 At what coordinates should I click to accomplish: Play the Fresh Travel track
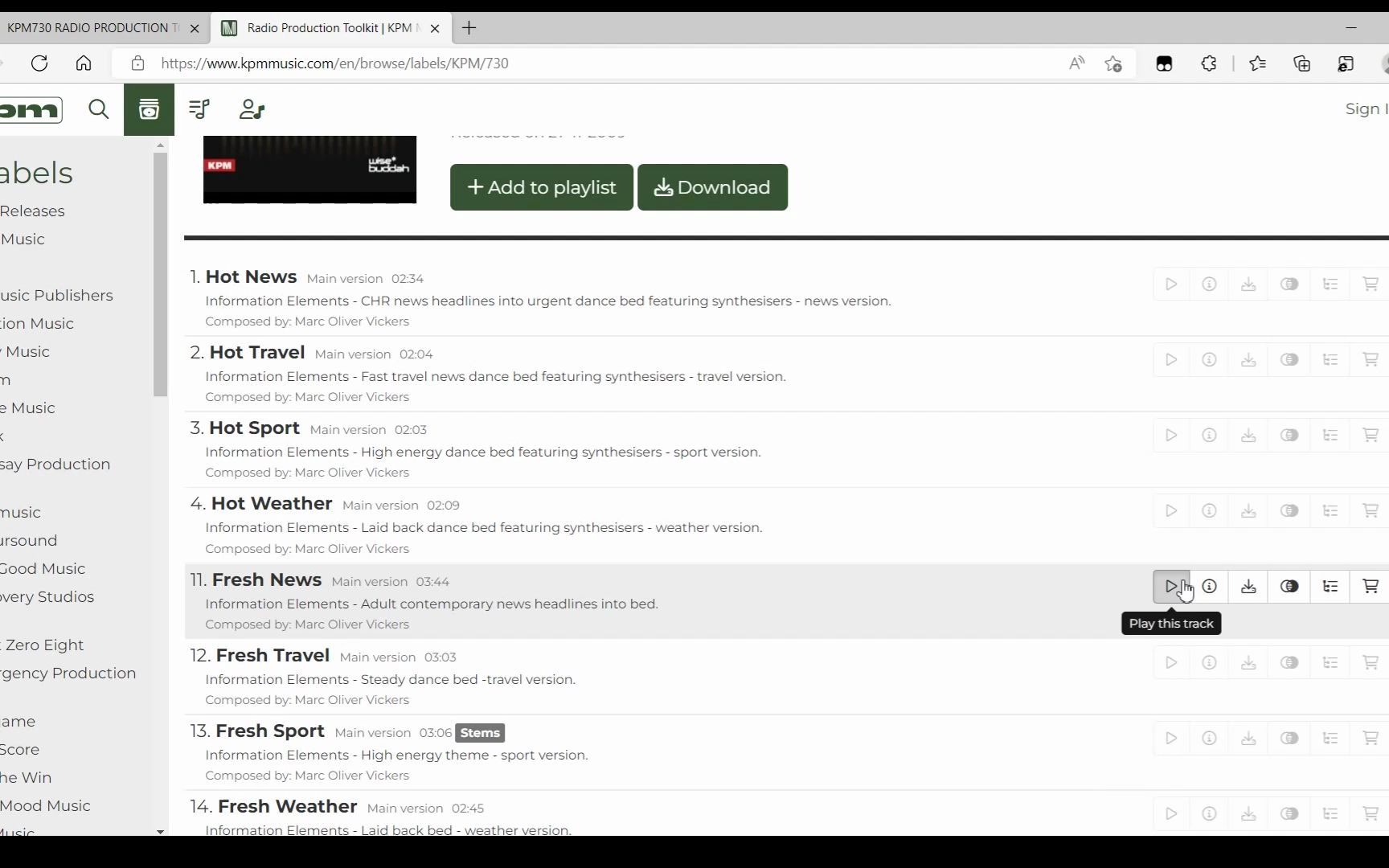coord(1171,662)
